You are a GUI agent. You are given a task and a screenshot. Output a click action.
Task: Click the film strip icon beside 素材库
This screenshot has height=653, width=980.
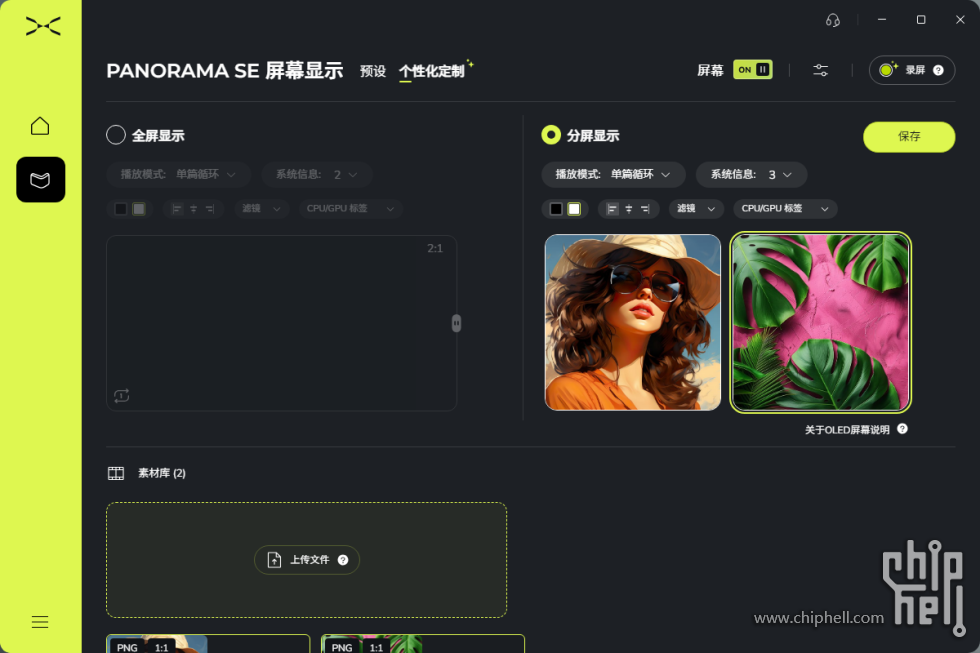coord(116,473)
